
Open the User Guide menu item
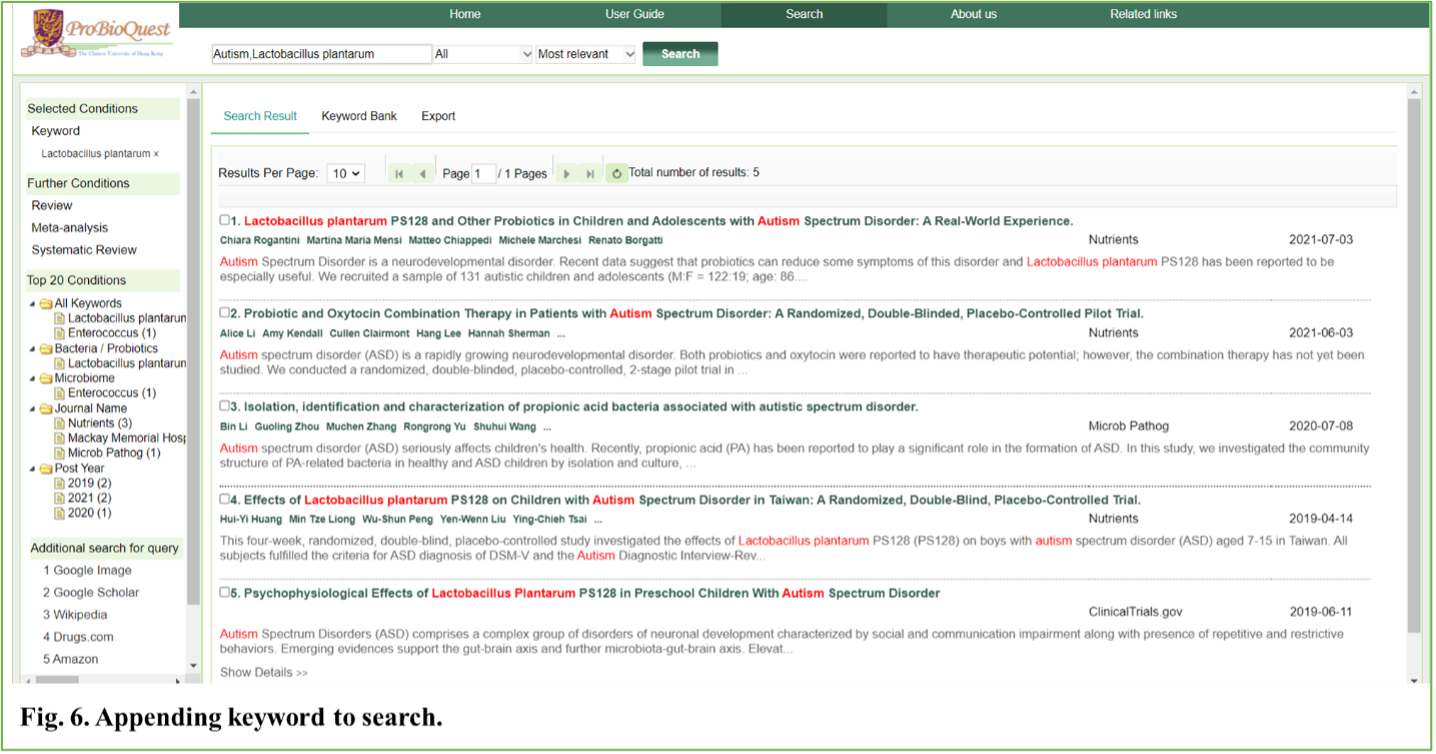[x=634, y=14]
